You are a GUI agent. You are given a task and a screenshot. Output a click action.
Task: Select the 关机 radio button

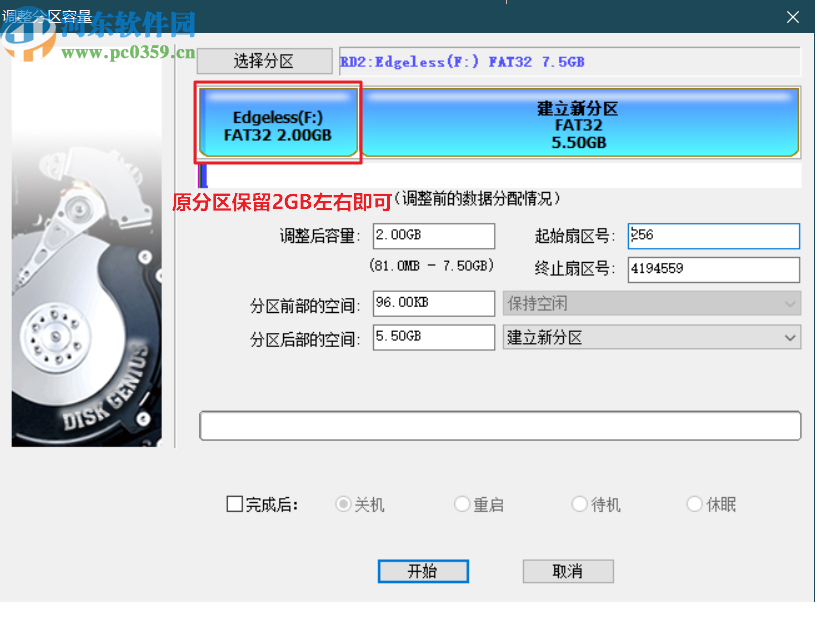coord(343,504)
